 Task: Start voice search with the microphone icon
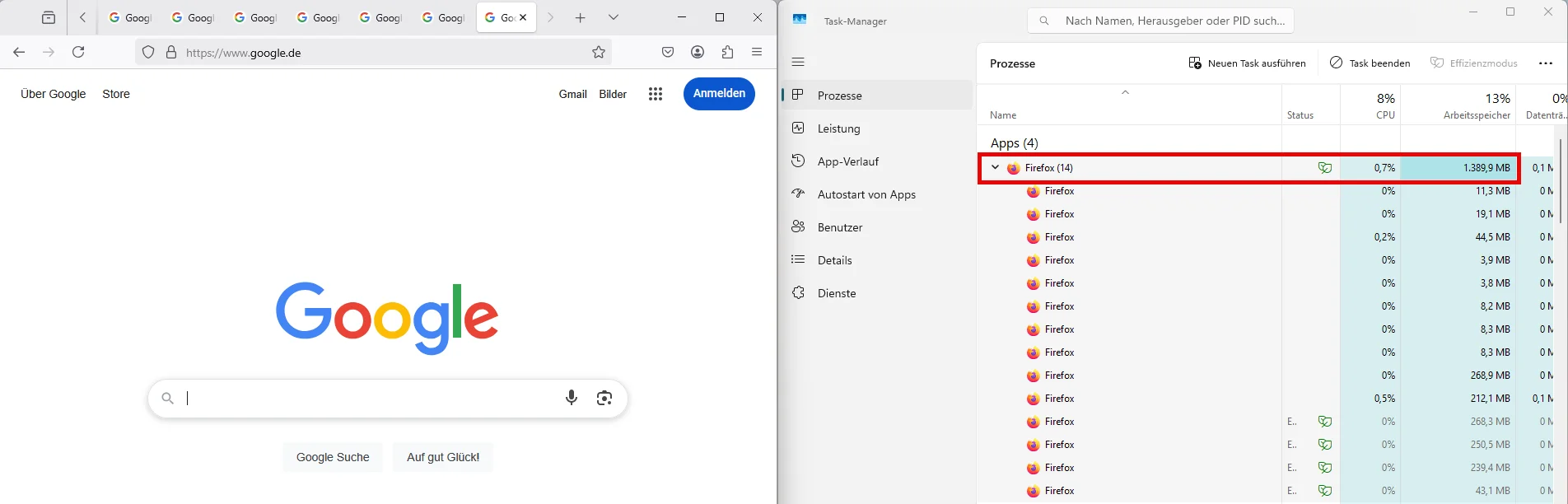click(x=572, y=399)
